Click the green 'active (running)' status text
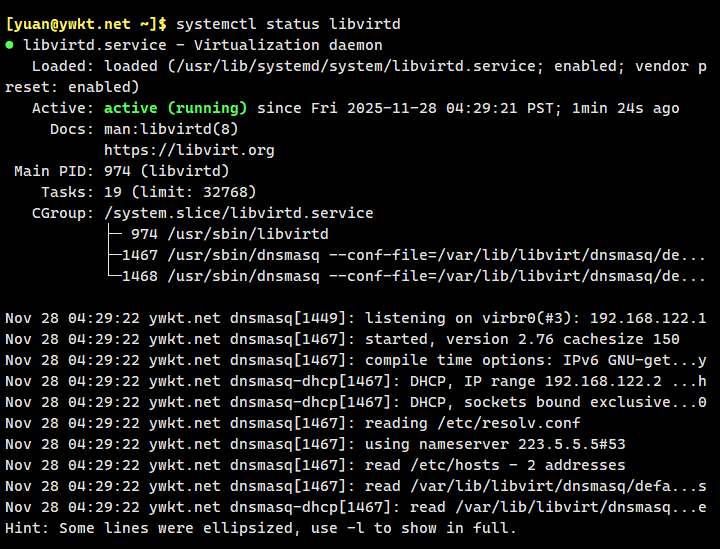Screen dimensions: 720x549 coord(175,108)
